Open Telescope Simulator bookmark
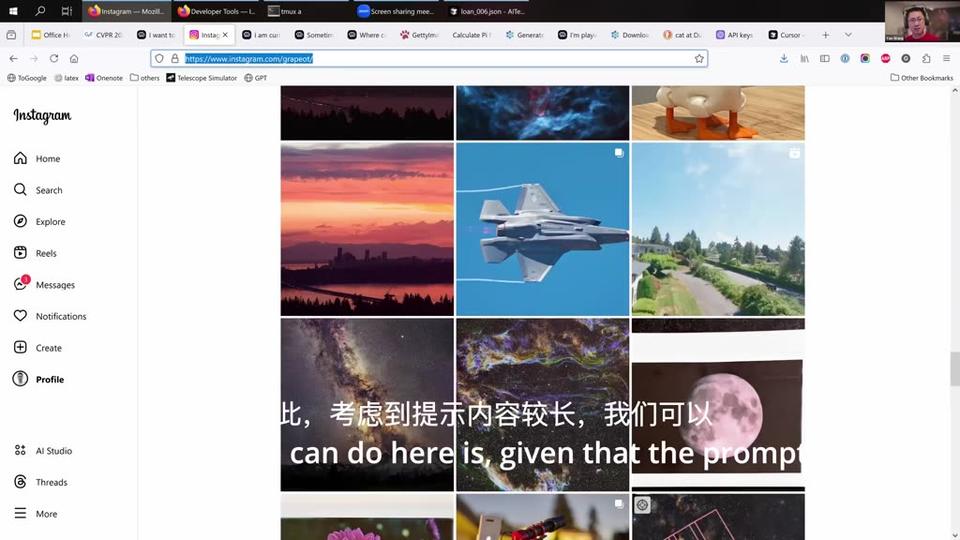The image size is (960, 540). (201, 78)
